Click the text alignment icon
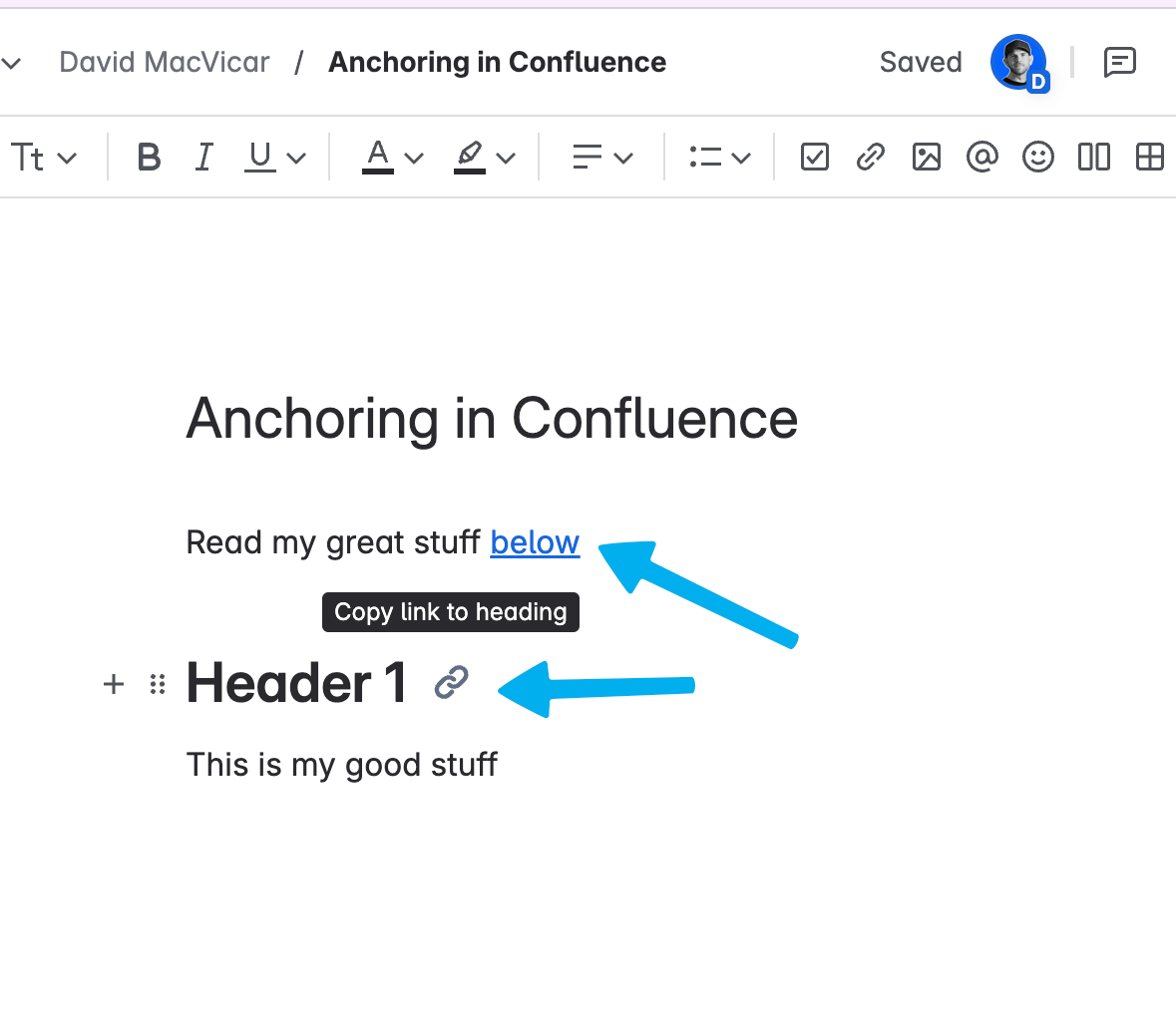The height and width of the screenshot is (1032, 1176). [x=587, y=158]
